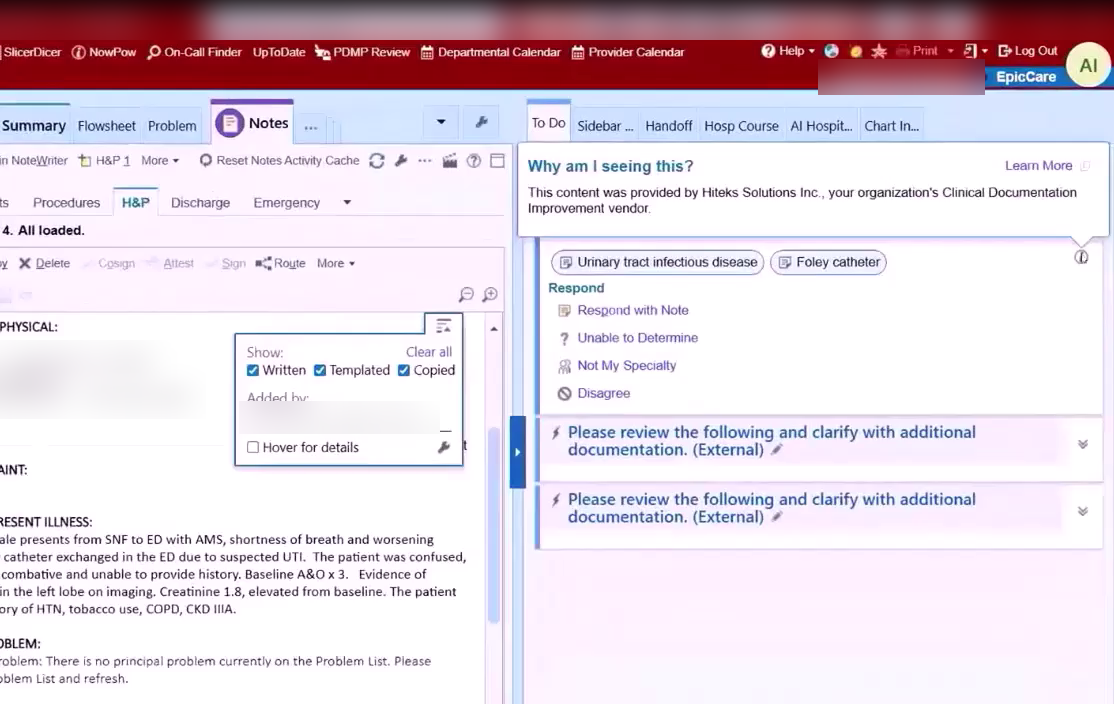Log out of EpicCare
1114x704 pixels.
click(x=1028, y=51)
